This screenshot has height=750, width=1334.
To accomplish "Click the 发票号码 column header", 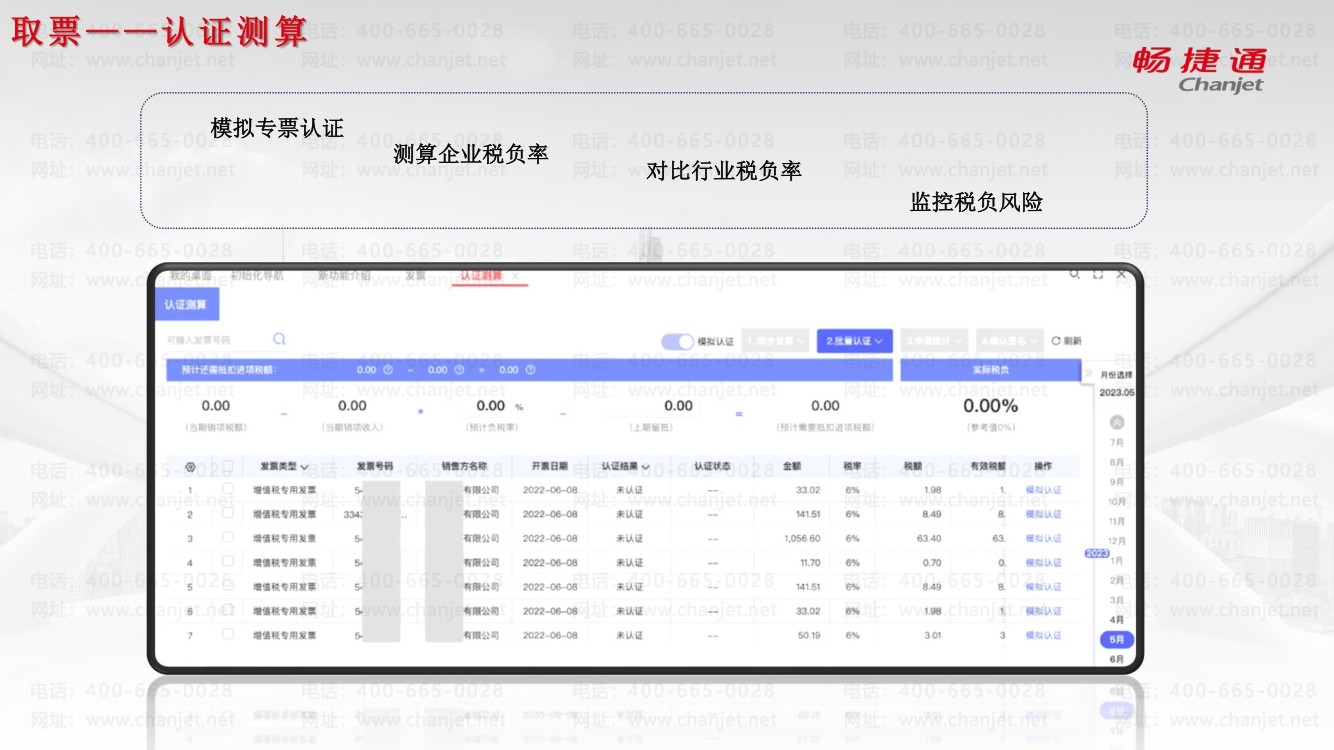I will pos(375,466).
